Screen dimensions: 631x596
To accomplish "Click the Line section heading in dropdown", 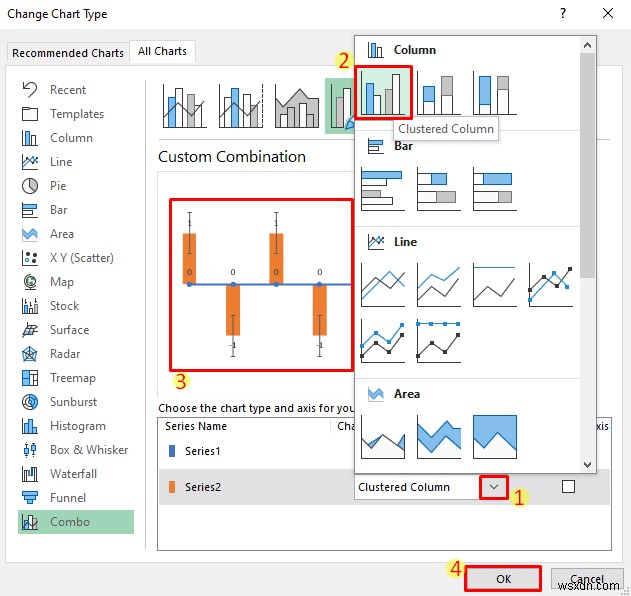I will tap(405, 242).
